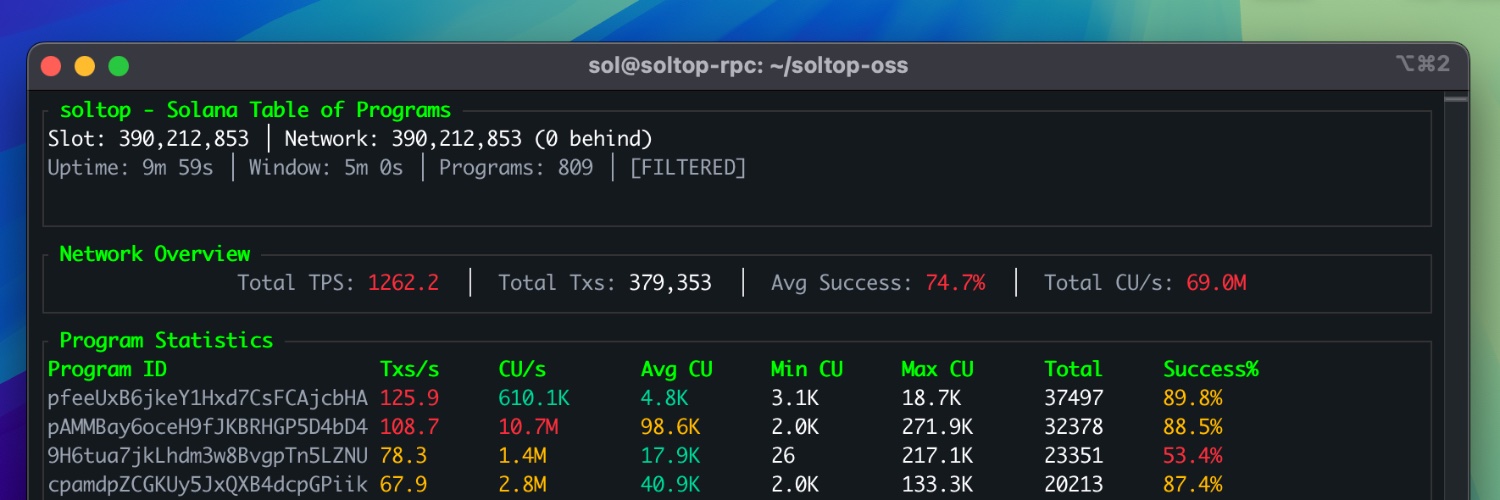Click the Network Overview section title
The height and width of the screenshot is (500, 1500).
click(155, 254)
